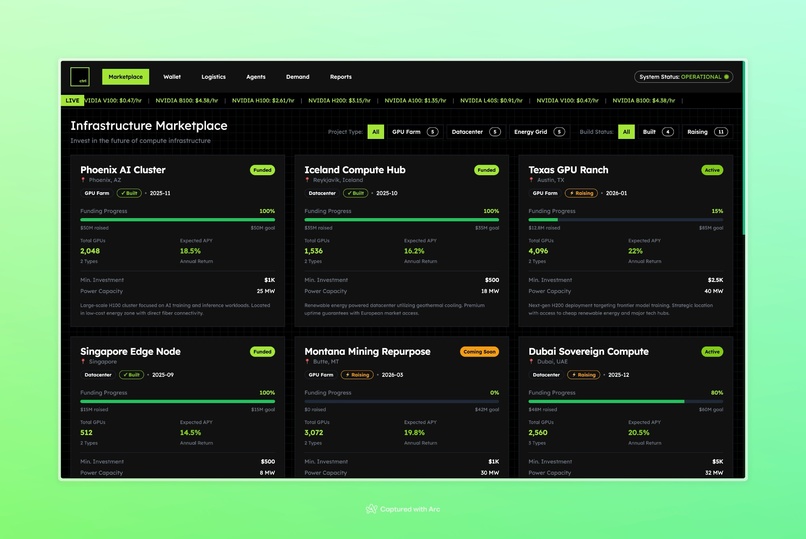This screenshot has width=806, height=539.
Task: Click the NVIDIA L40S: $0.91/hr ticker item
Action: 491,101
